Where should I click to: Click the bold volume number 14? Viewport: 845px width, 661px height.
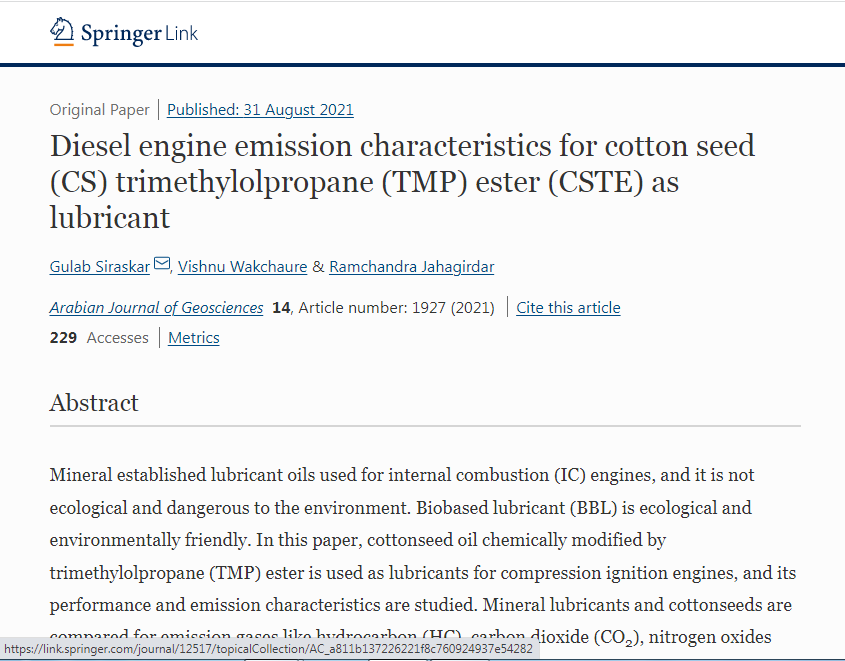280,308
